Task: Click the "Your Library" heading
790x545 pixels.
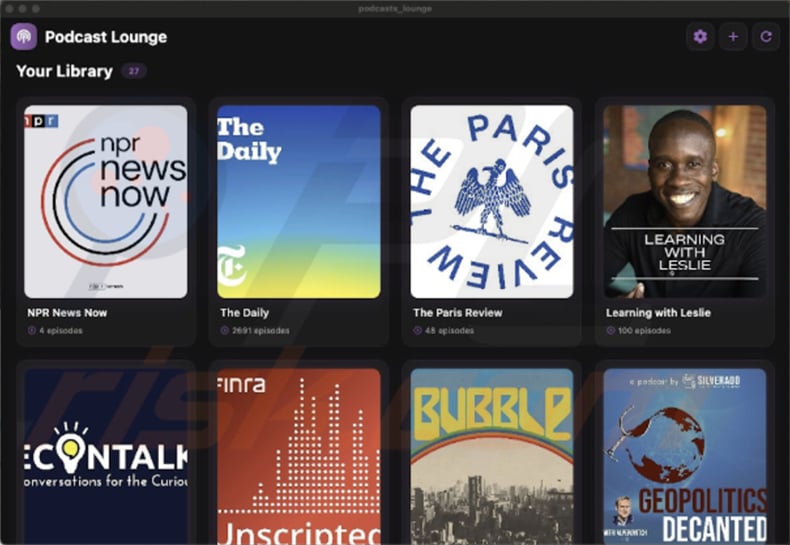Action: pos(64,71)
